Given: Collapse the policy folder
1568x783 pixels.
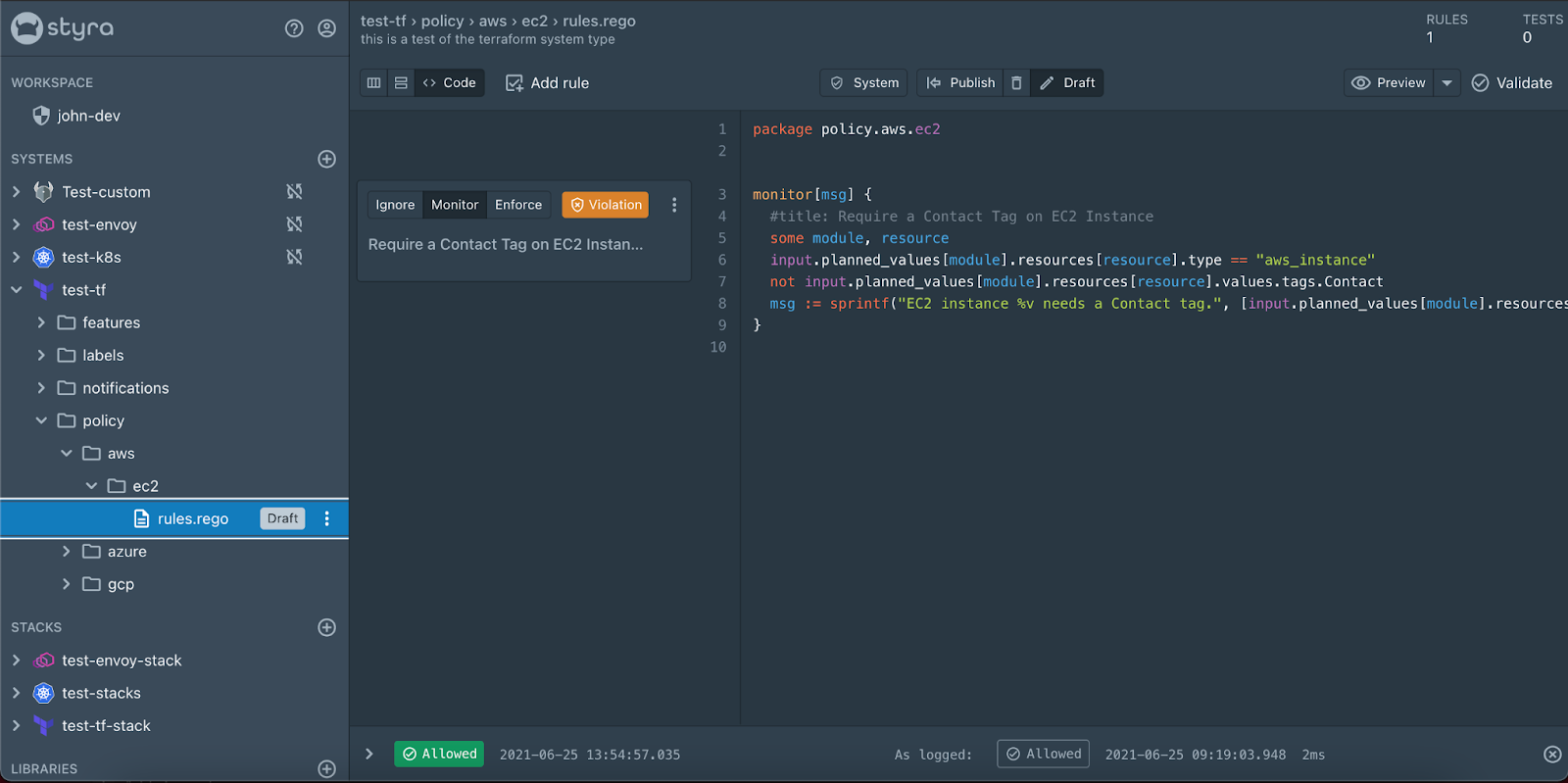Looking at the screenshot, I should (x=41, y=420).
